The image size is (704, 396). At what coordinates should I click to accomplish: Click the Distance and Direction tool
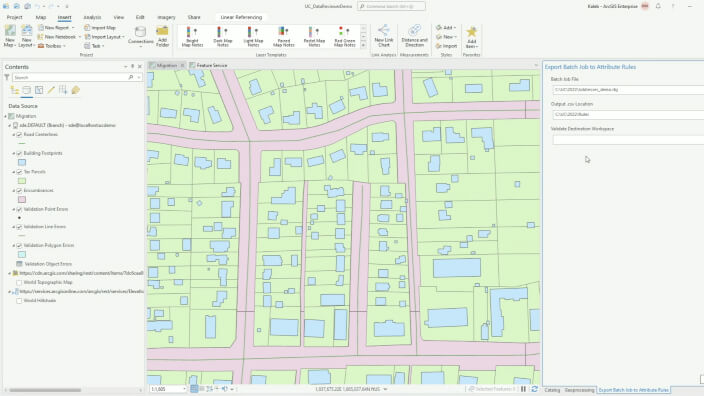tap(414, 36)
